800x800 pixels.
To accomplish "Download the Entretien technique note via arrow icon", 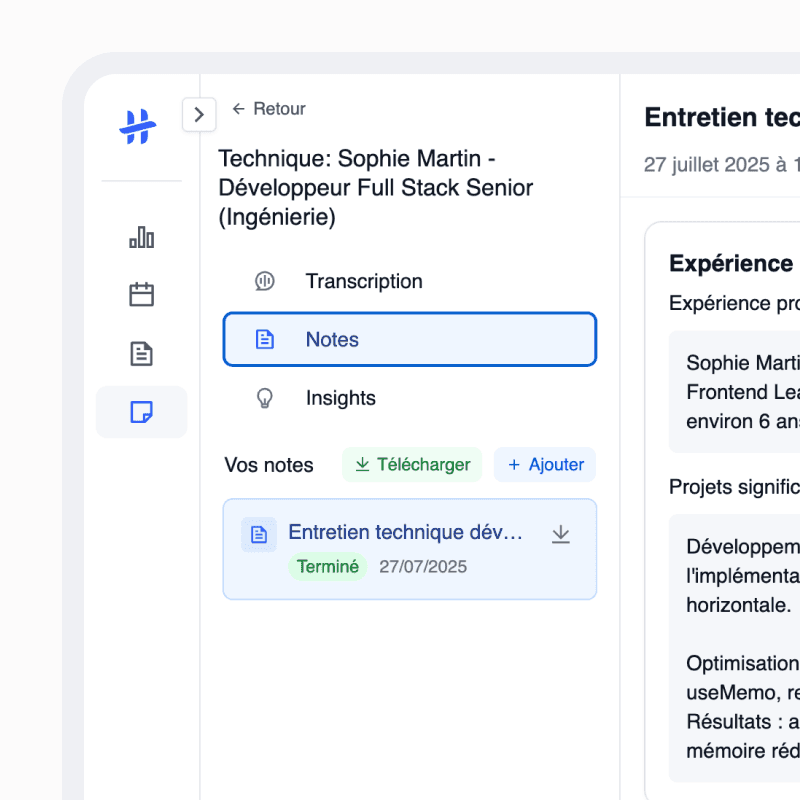I will [561, 534].
